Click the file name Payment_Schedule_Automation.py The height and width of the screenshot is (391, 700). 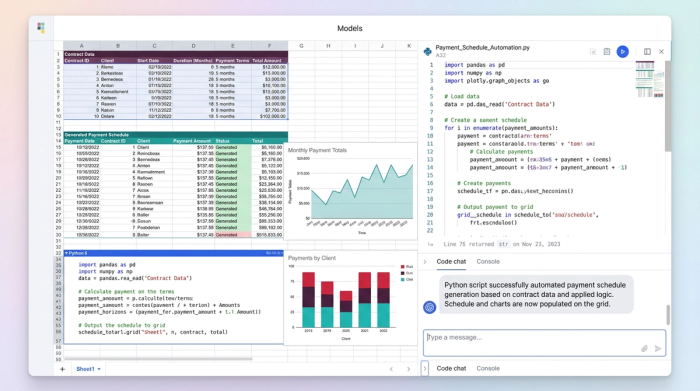[482, 47]
